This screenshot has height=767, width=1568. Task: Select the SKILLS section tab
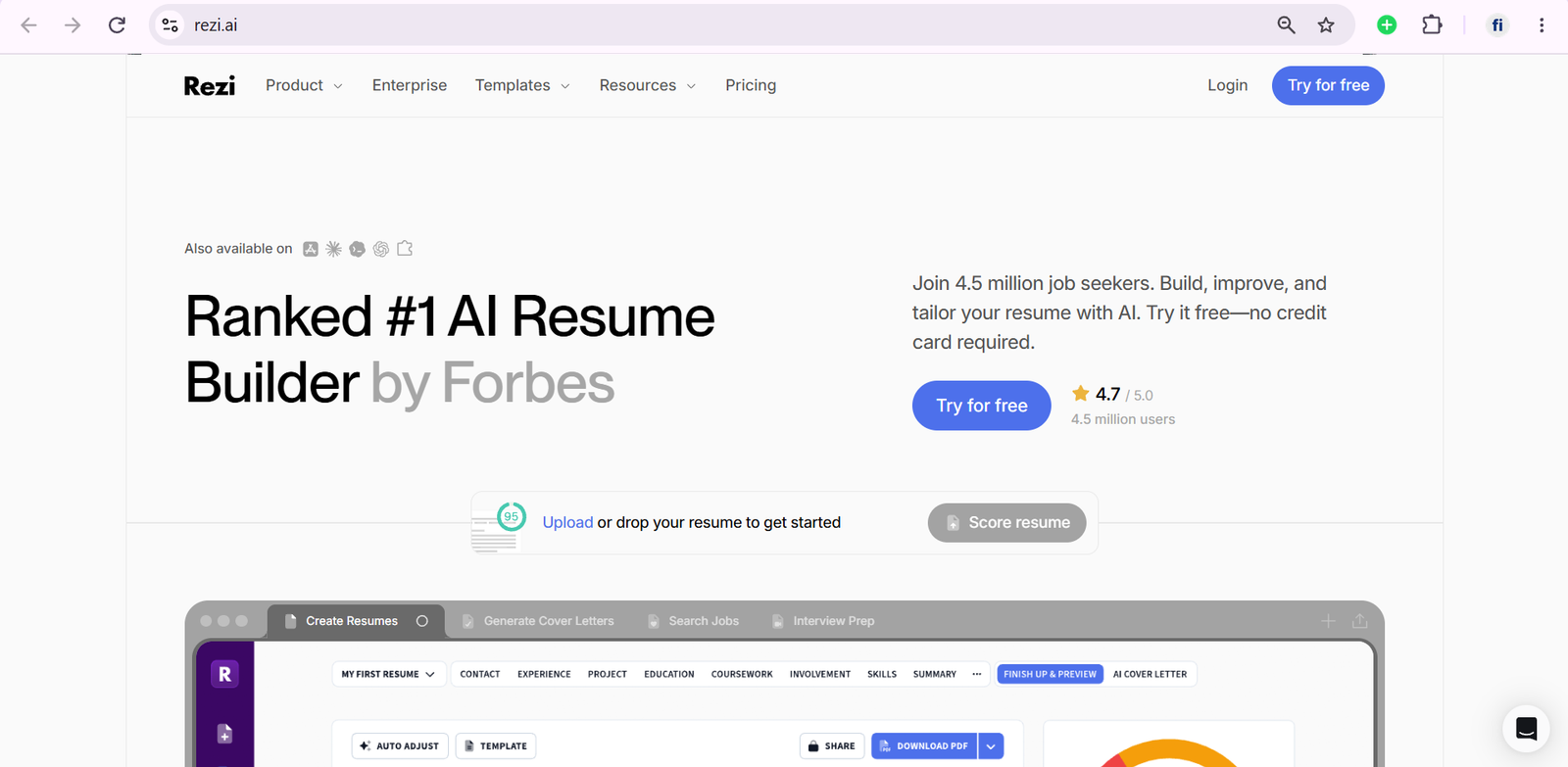(x=882, y=674)
